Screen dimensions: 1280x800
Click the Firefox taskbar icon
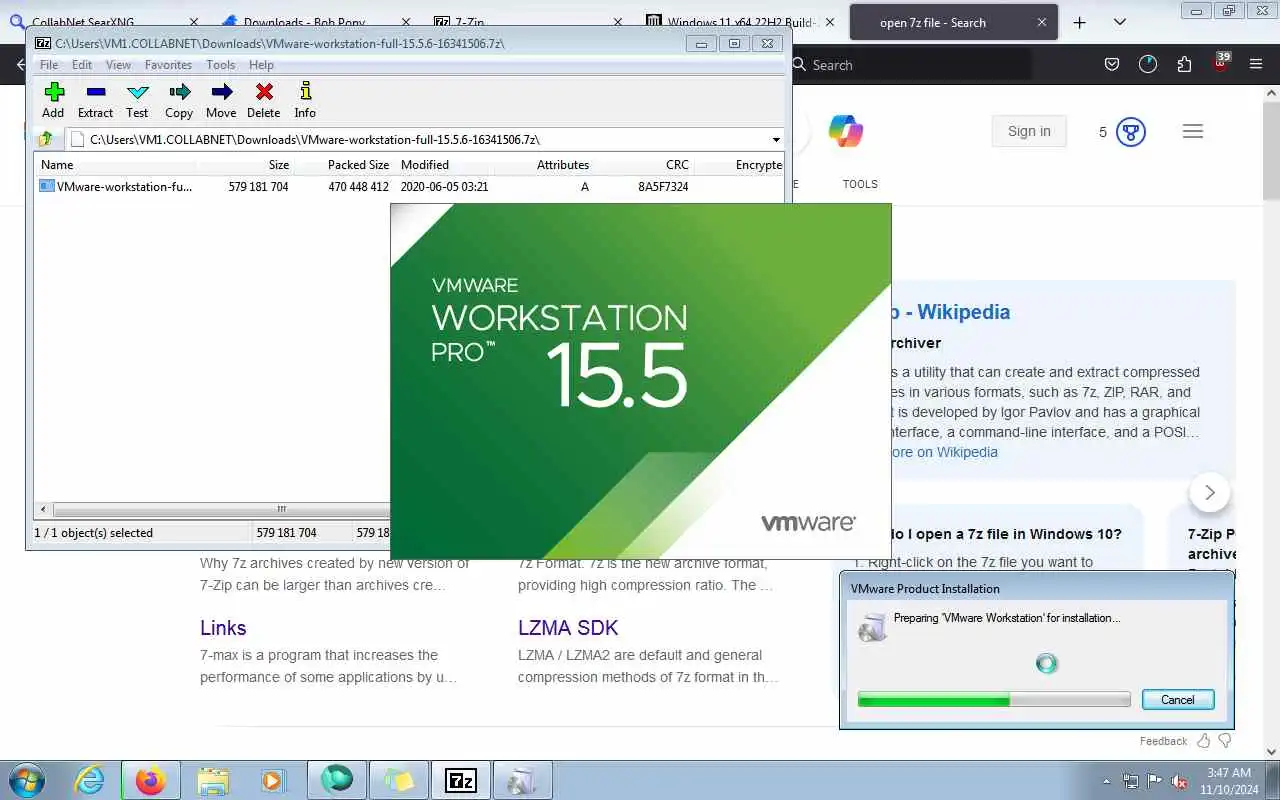coord(150,780)
